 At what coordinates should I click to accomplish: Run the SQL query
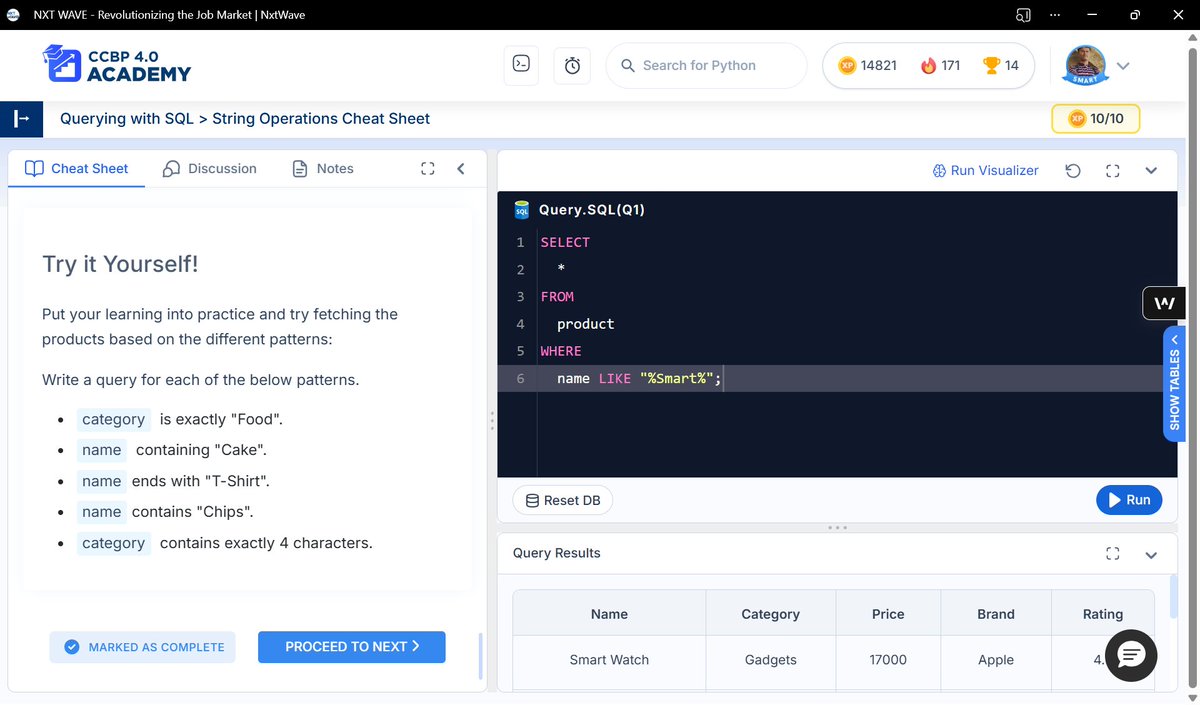1129,500
